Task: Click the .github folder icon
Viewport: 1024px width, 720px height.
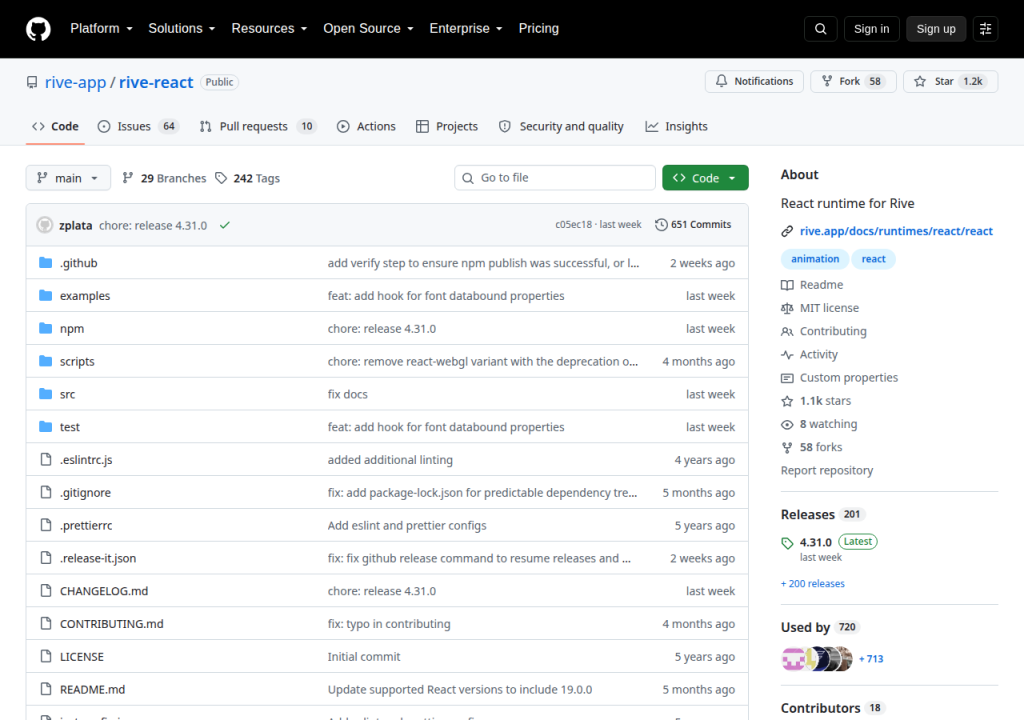Action: (x=46, y=263)
